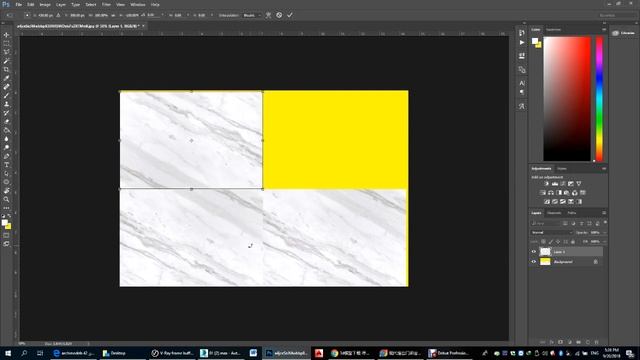Commit the transform with the checkmark
640x360 pixels.
point(290,15)
